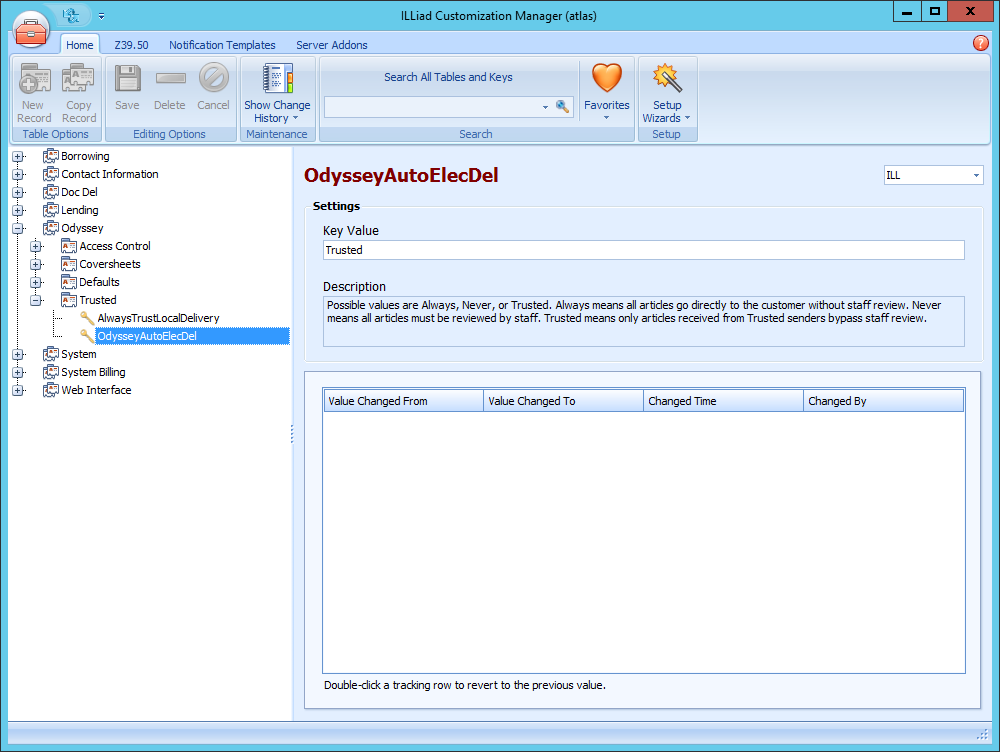The width and height of the screenshot is (1000, 752).
Task: Open the Help question mark icon
Action: click(x=980, y=44)
